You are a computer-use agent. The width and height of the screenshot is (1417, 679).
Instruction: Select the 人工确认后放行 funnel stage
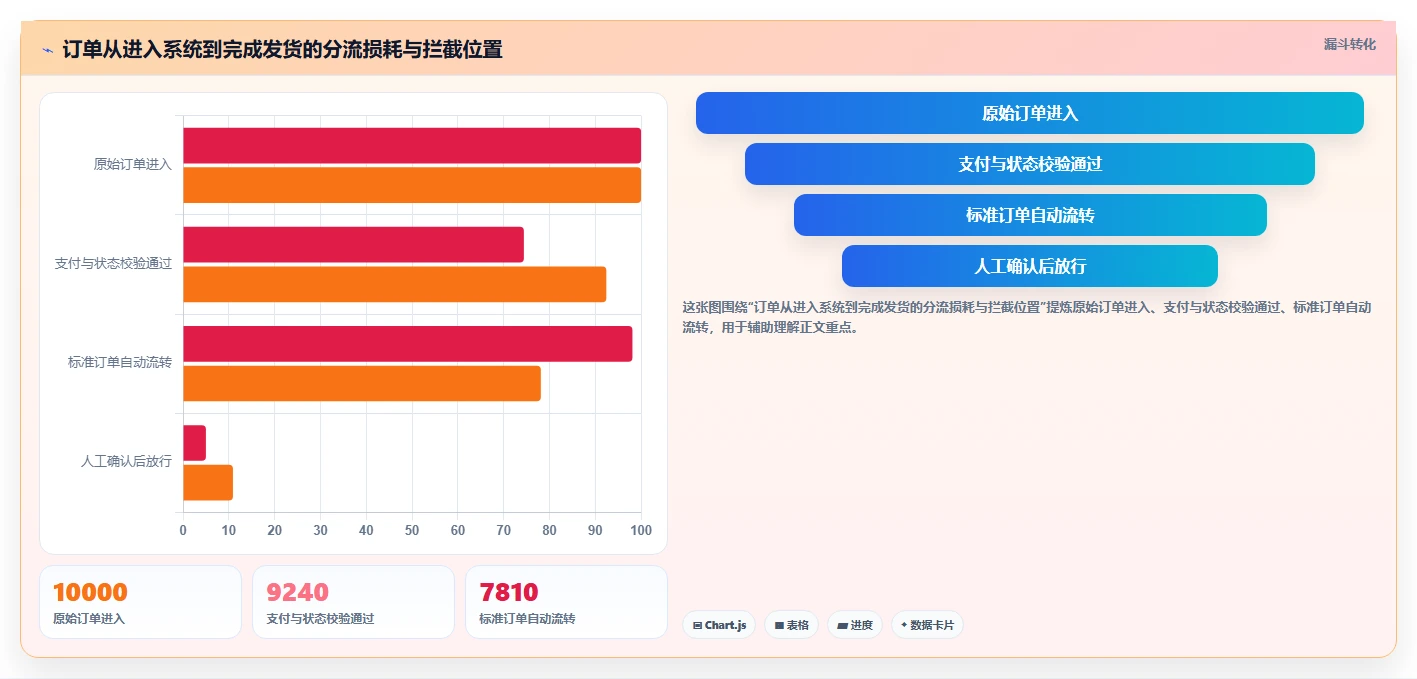point(1030,266)
